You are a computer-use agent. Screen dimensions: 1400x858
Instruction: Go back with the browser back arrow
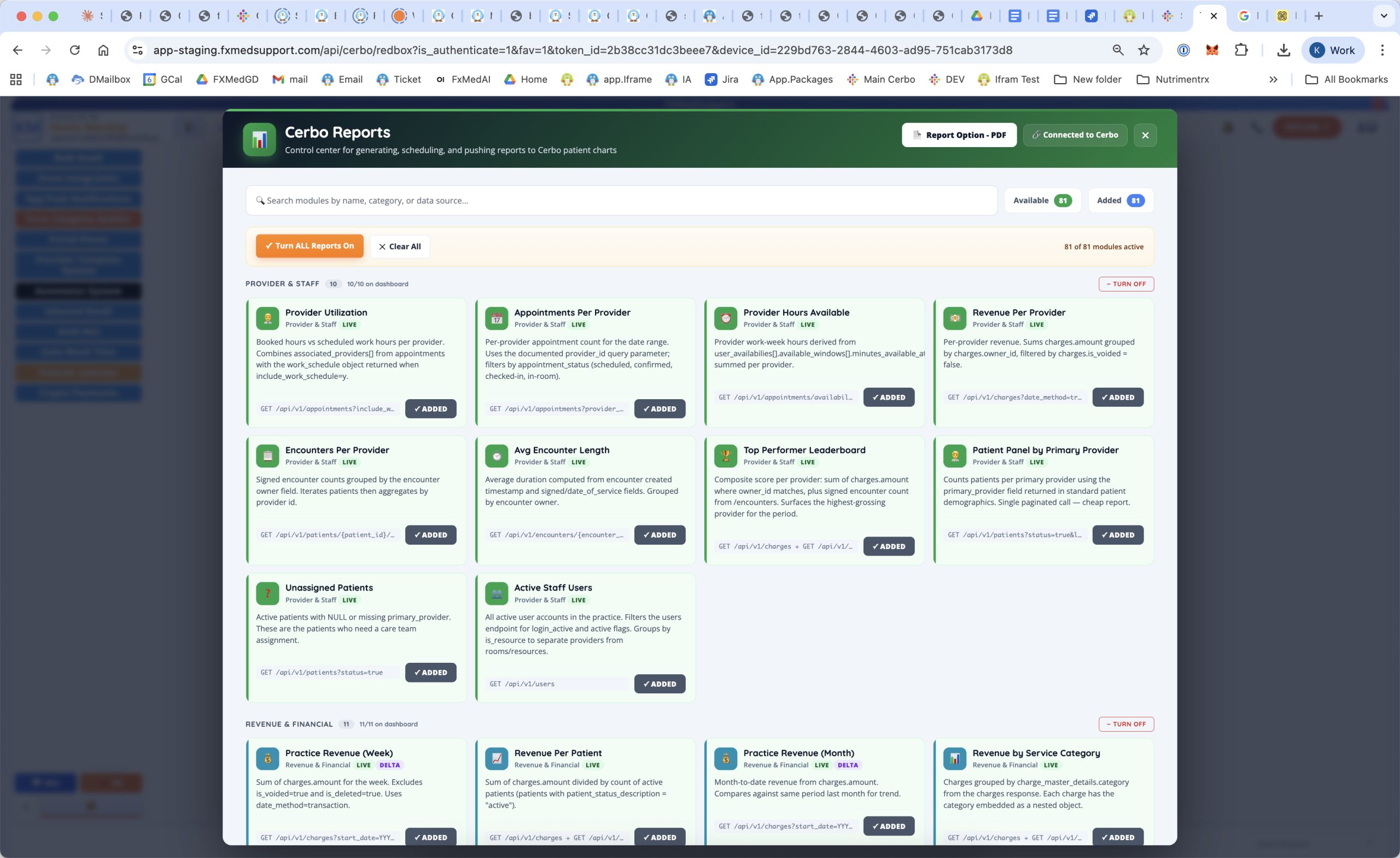point(17,50)
